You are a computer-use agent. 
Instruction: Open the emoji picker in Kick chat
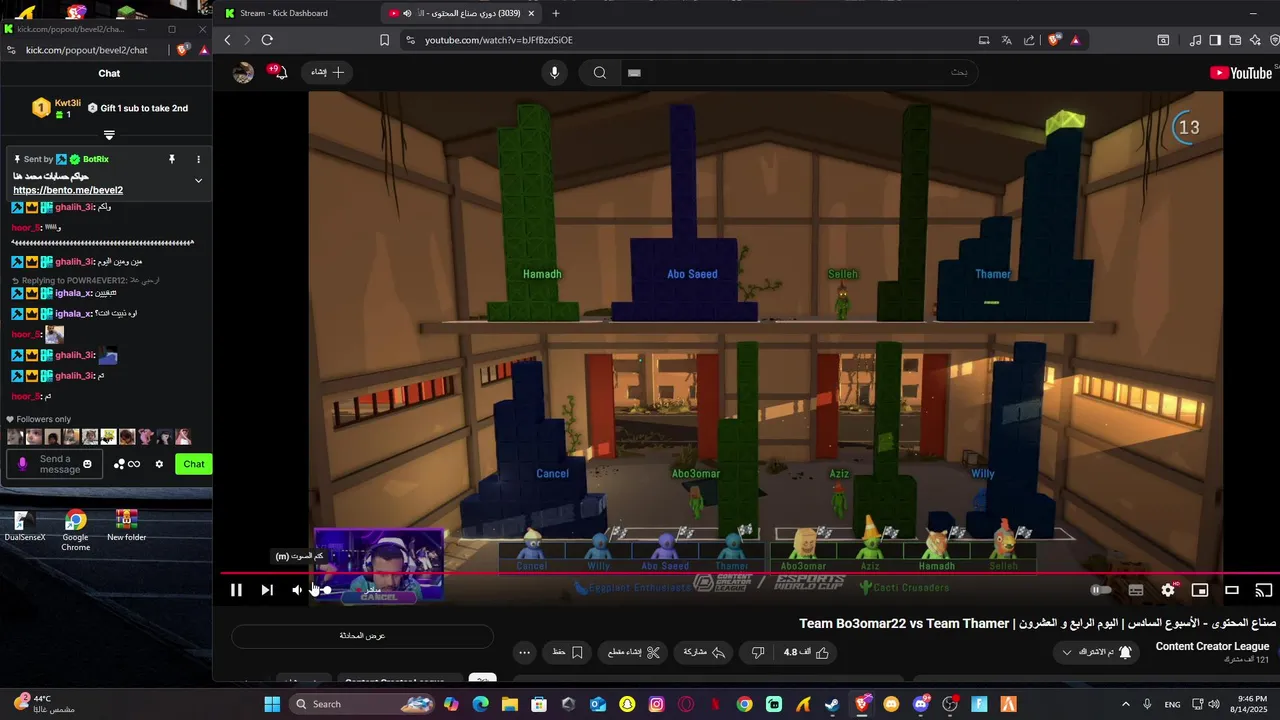tap(88, 464)
